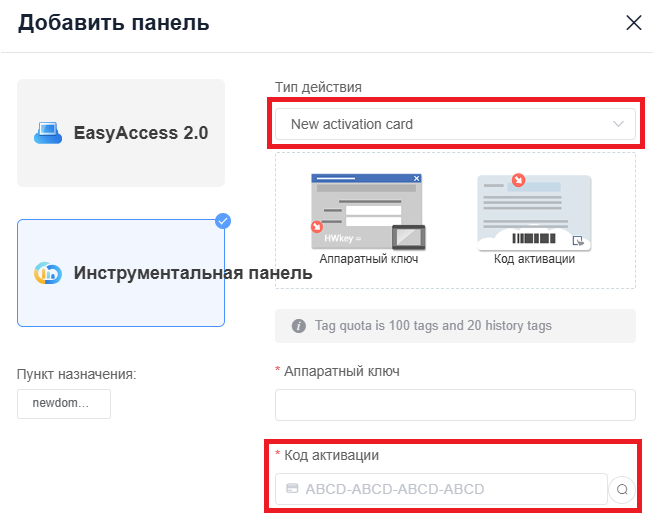Click the EasyAccess 2.0 laptop icon
This screenshot has width=659, height=515.
49,133
